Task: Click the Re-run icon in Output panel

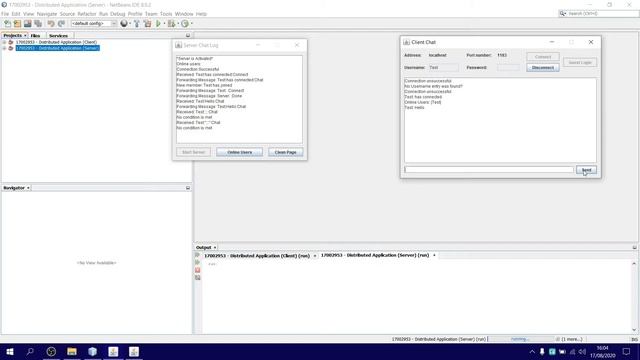Action: point(198,255)
